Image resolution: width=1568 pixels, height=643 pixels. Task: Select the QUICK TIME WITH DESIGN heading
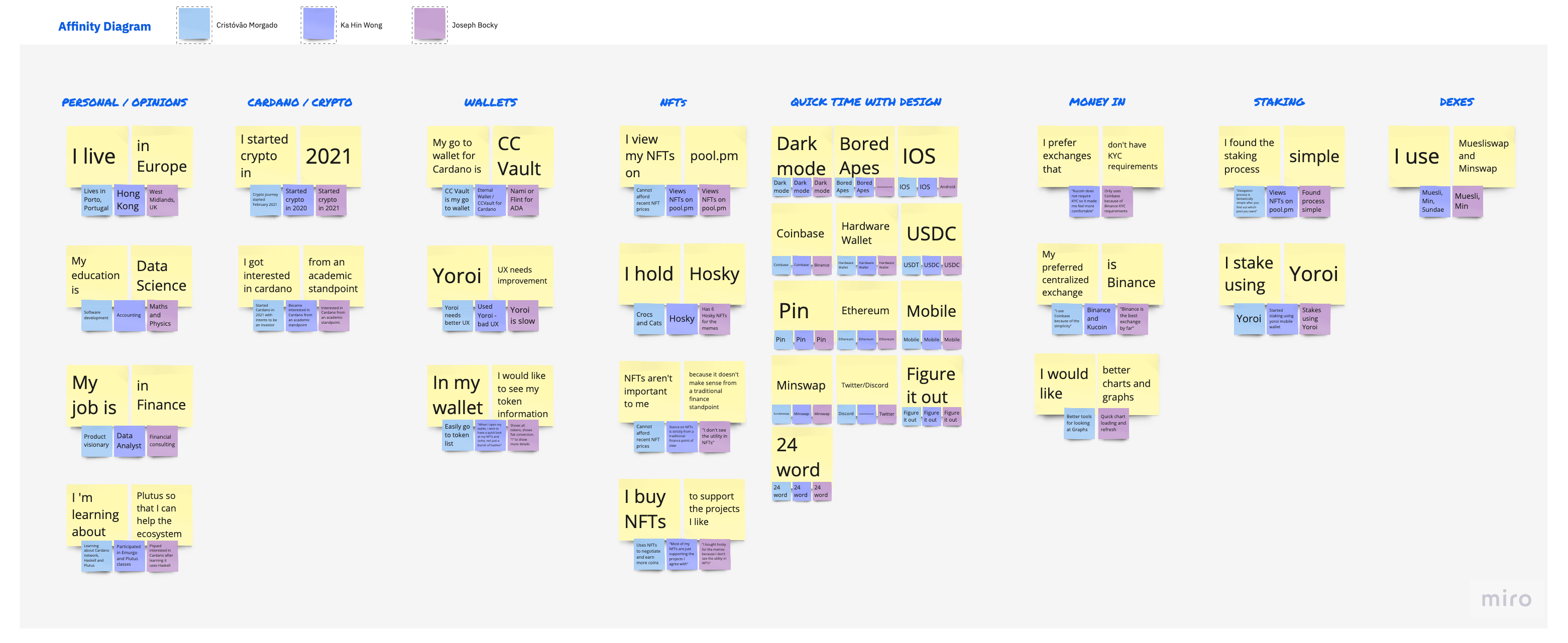865,101
